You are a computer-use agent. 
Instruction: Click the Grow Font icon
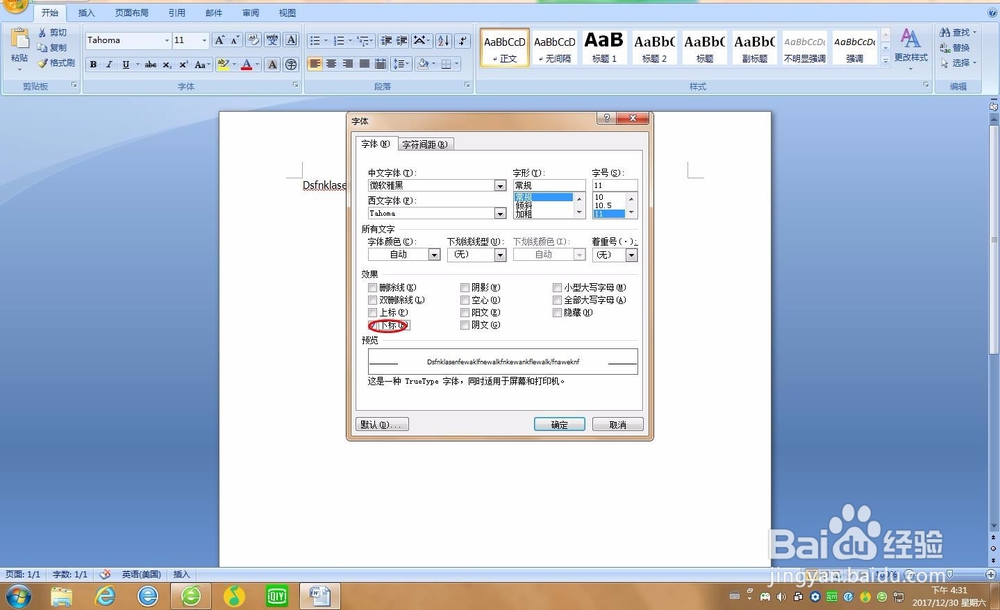tap(219, 40)
